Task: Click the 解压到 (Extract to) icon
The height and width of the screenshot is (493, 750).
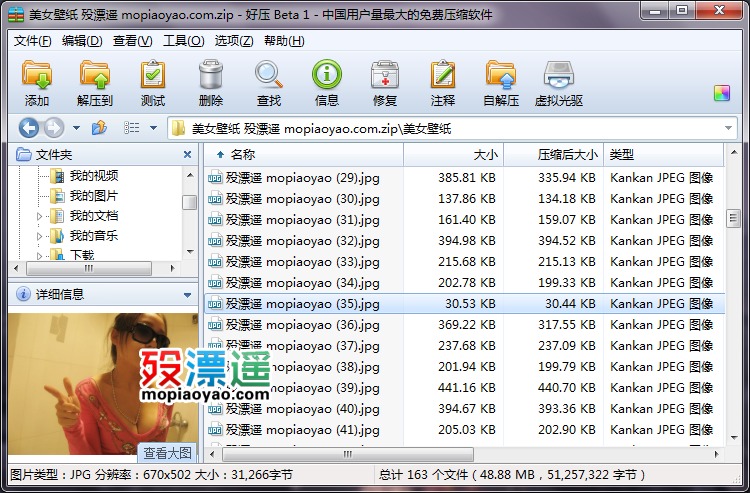Action: pos(95,82)
